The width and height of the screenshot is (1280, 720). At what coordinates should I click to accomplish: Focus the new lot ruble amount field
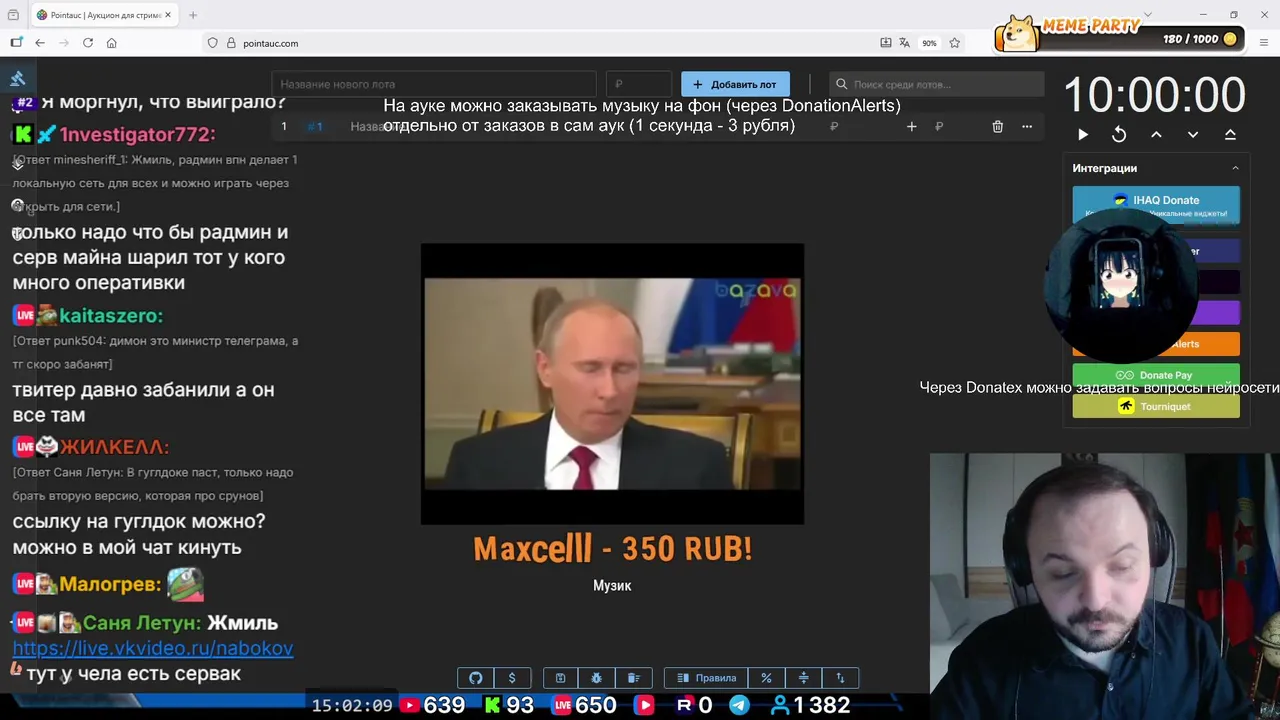coord(639,84)
